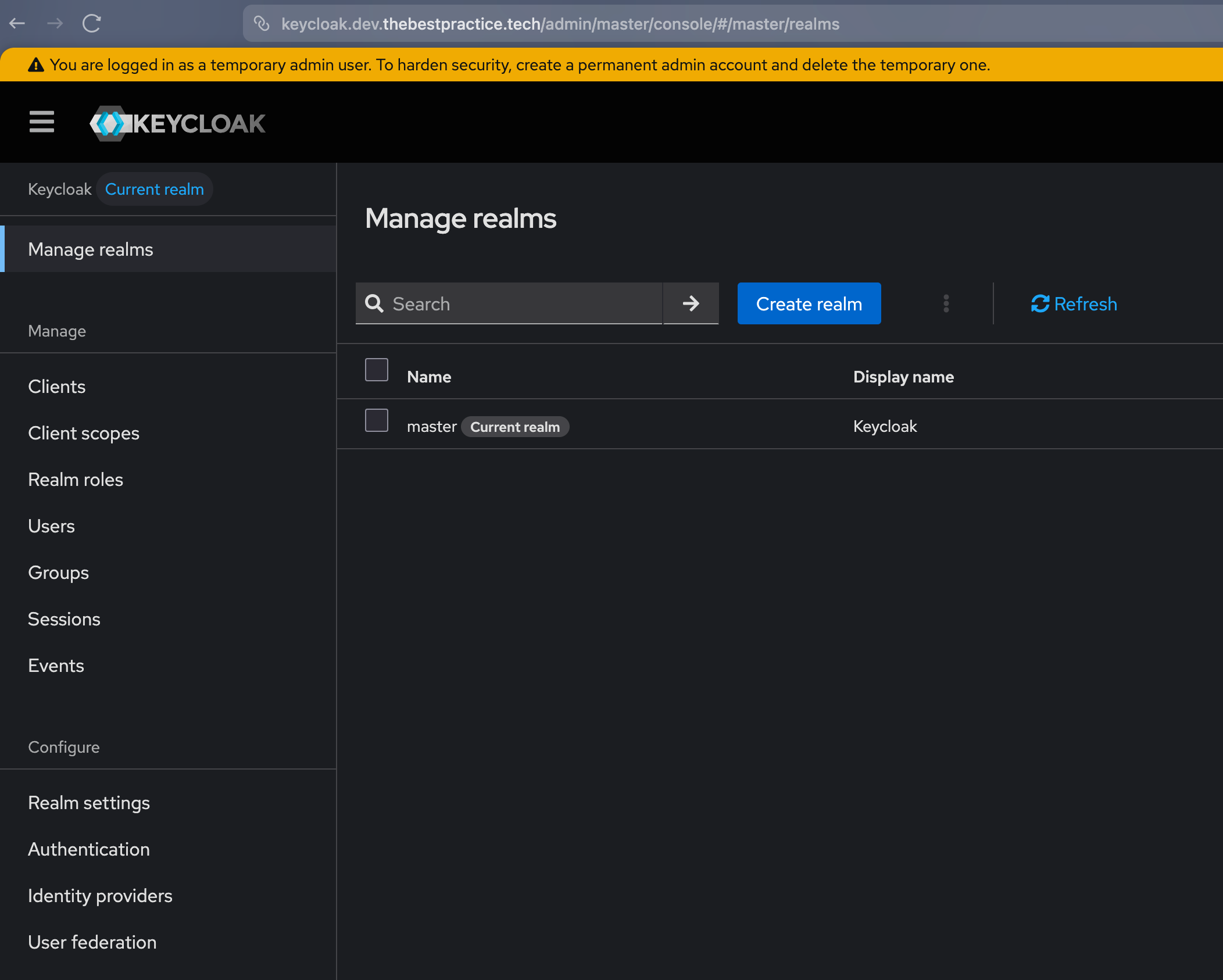Screen dimensions: 1223x980
Task: Click the browser back arrow
Action: coord(17,23)
